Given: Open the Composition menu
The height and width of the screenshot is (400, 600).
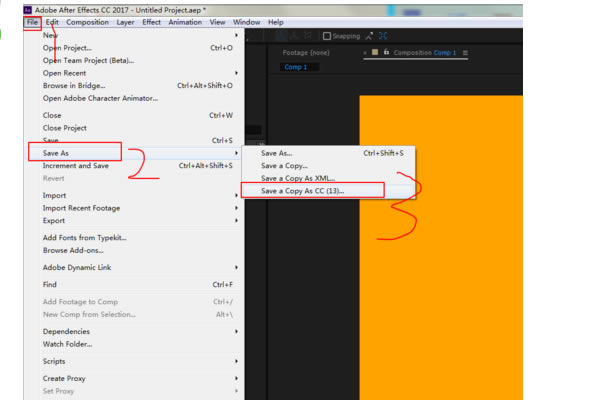Looking at the screenshot, I should point(87,22).
